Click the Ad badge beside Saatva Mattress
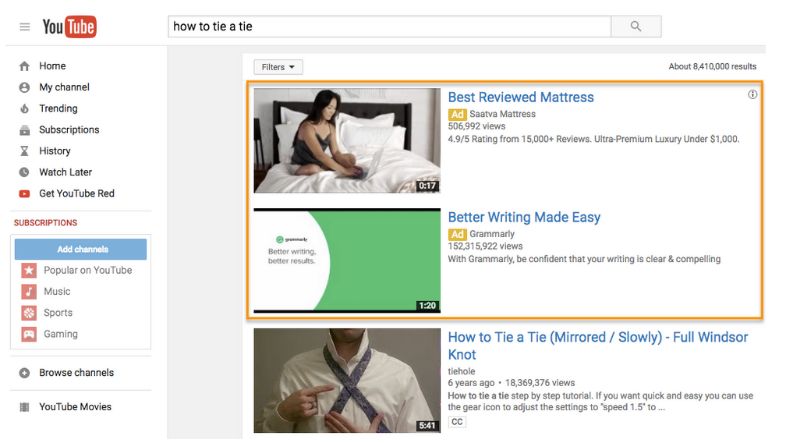The image size is (786, 443). coord(457,114)
